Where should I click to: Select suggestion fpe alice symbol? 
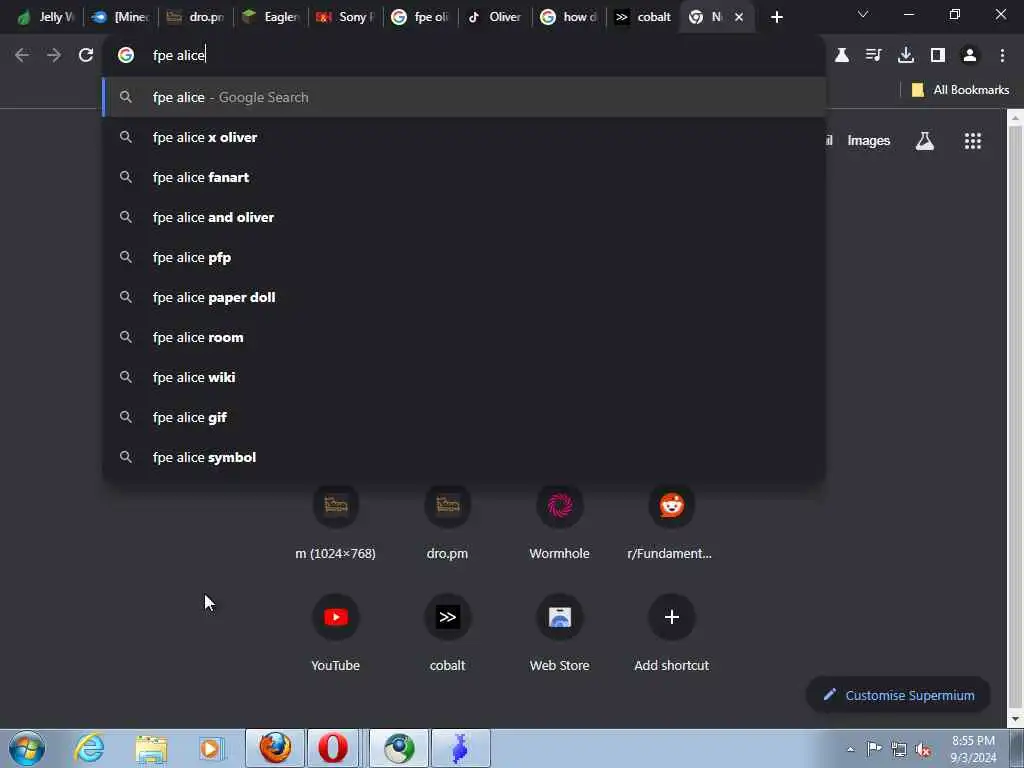pos(464,457)
